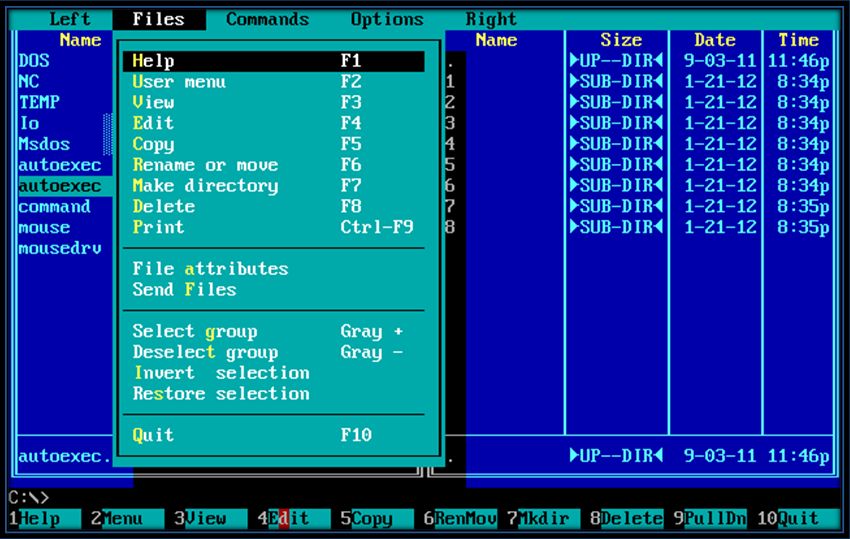Choose Print Ctrl-F9 entry
Viewport: 850px width, 539px height.
coord(274,227)
